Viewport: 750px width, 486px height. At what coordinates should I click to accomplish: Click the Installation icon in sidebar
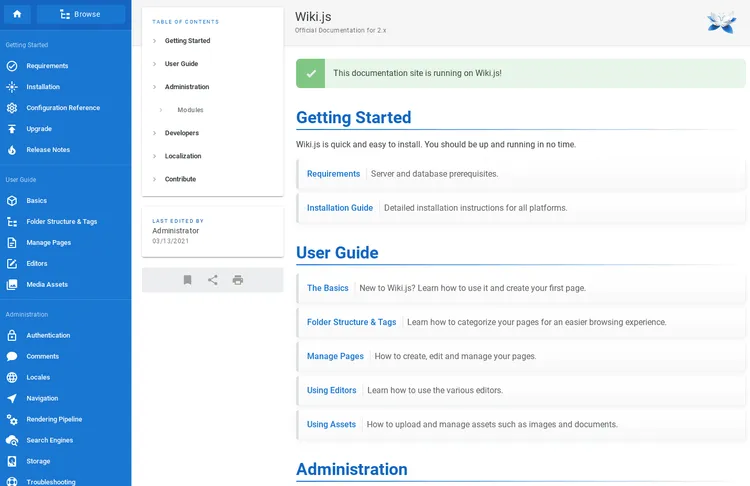[12, 87]
